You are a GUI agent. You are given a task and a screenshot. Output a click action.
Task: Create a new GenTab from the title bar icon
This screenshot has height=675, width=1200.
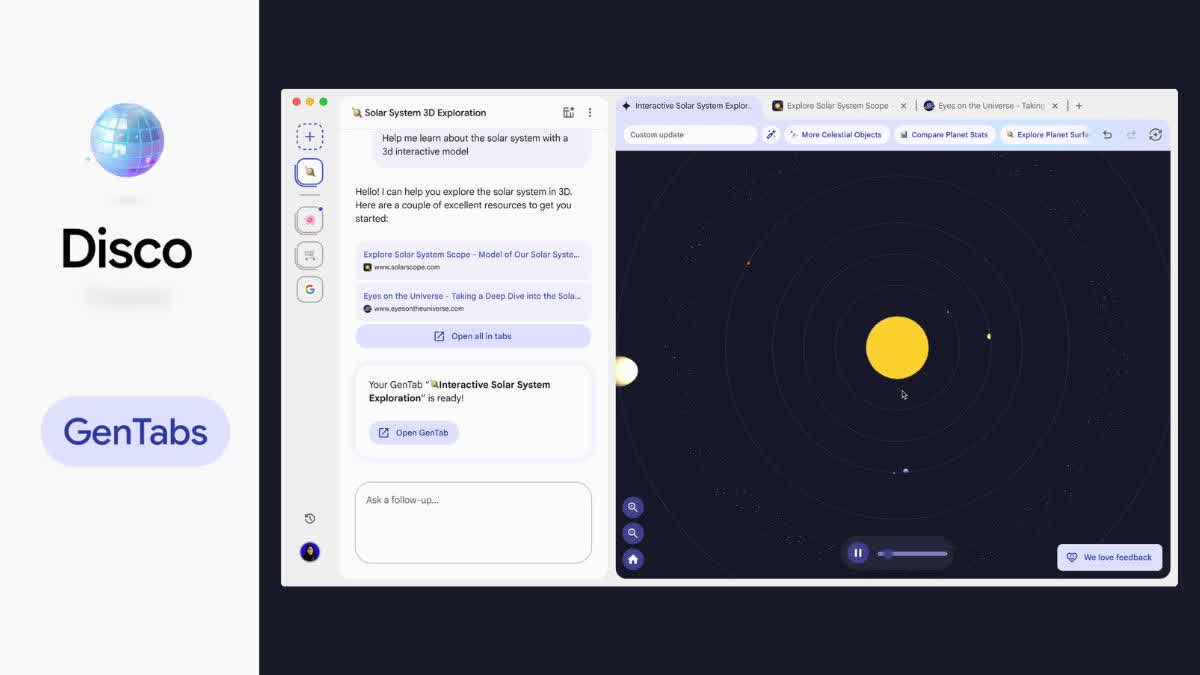[x=568, y=112]
